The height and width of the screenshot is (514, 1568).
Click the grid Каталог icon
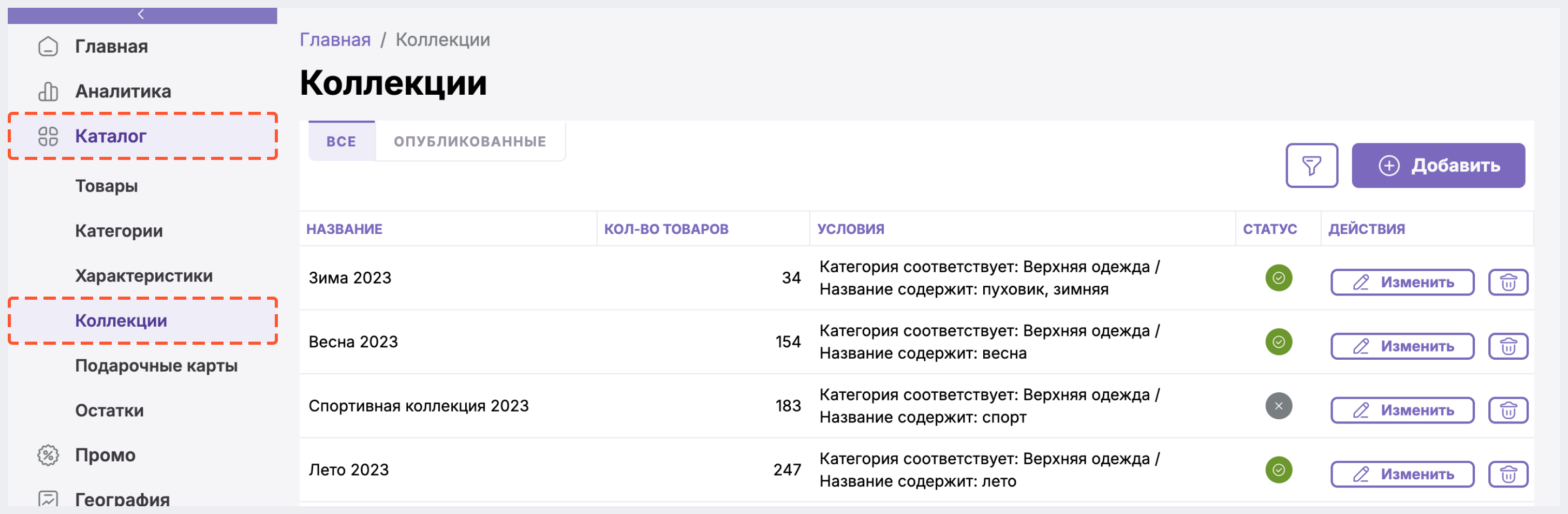pyautogui.click(x=48, y=136)
